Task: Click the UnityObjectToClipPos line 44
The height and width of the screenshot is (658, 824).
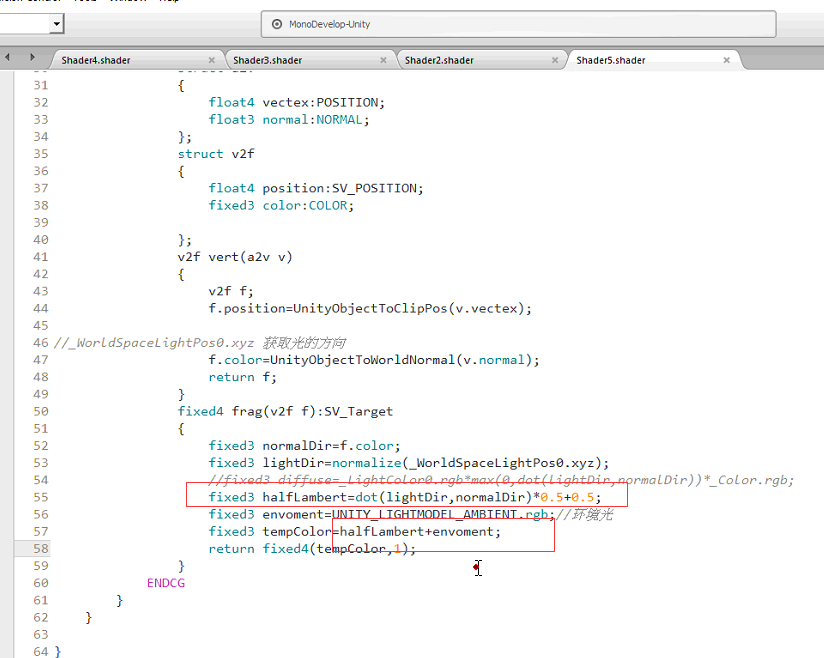Action: click(x=370, y=309)
